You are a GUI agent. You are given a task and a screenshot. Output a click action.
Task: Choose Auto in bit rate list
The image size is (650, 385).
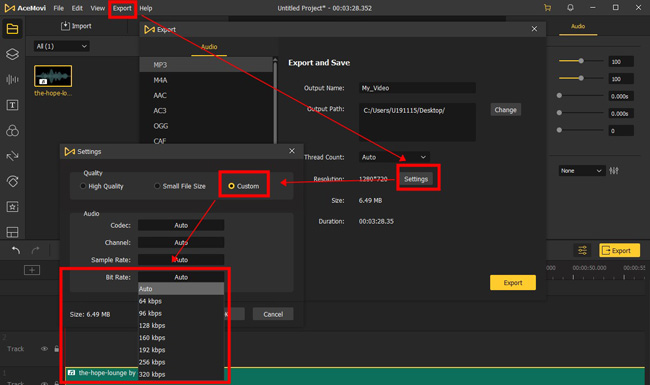181,289
